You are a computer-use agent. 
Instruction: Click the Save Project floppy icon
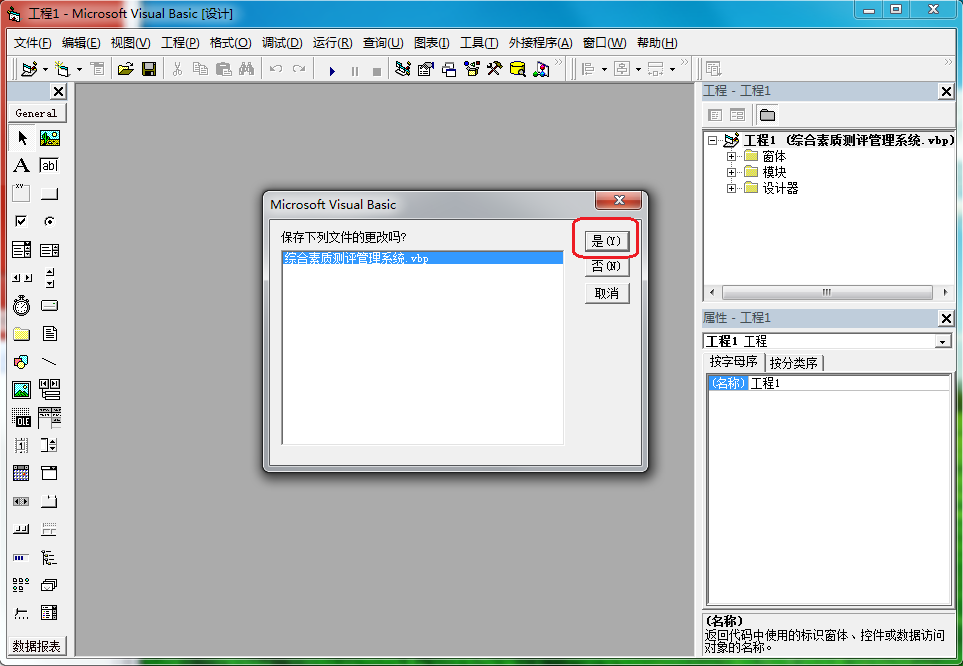[149, 69]
